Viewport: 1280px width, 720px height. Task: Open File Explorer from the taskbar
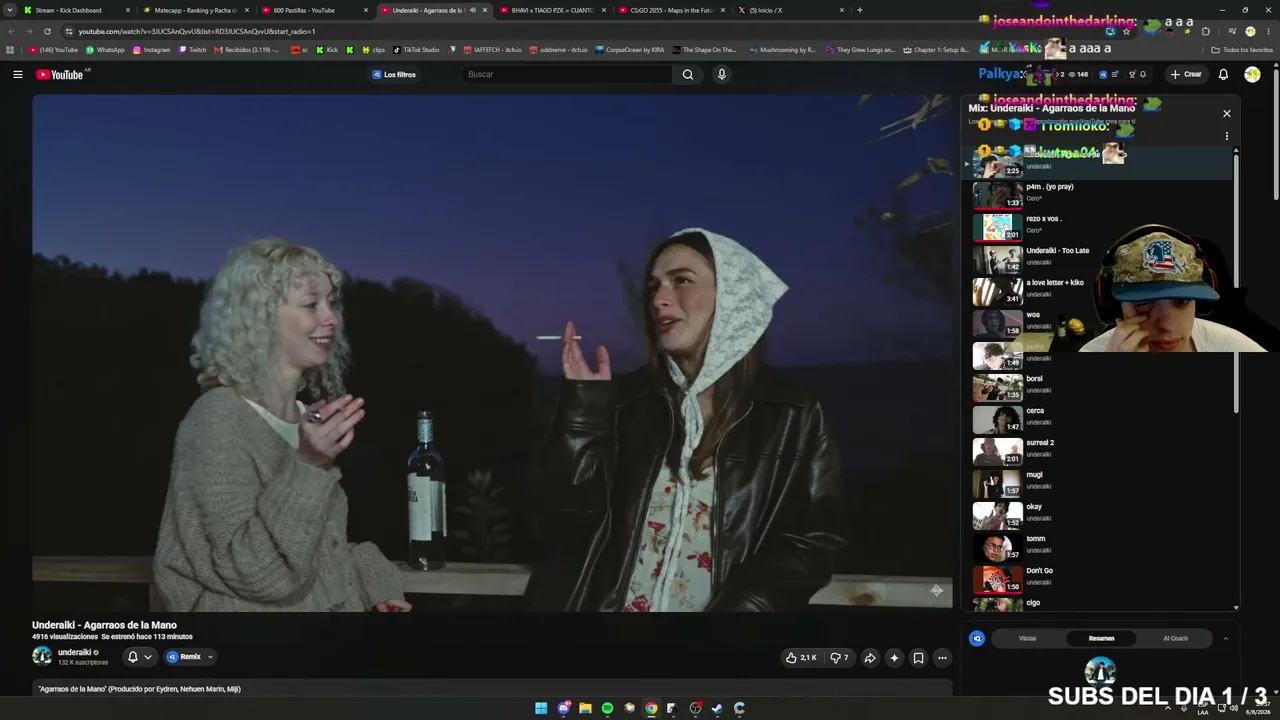point(585,708)
